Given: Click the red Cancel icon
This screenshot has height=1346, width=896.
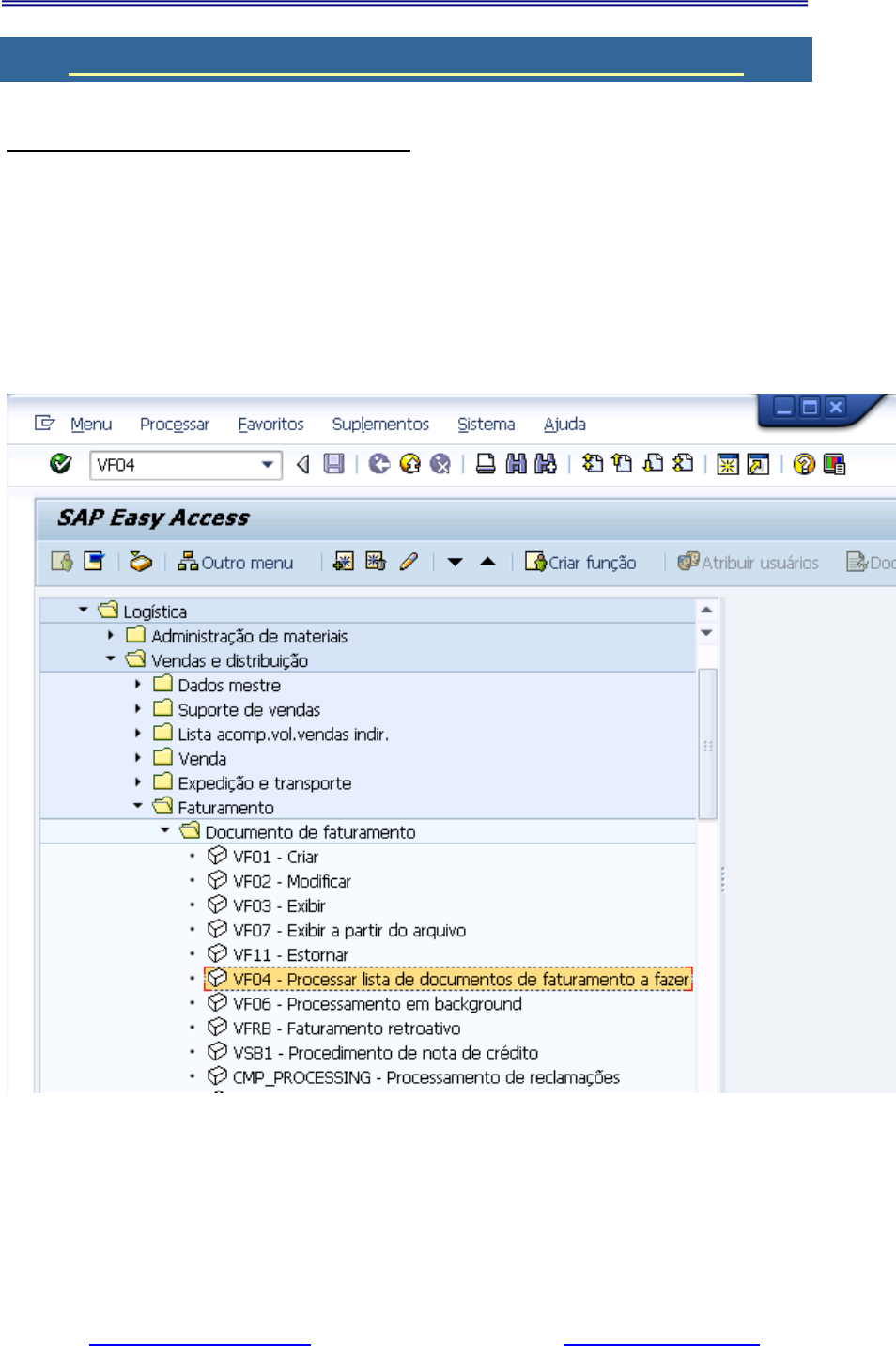Looking at the screenshot, I should pyautogui.click(x=440, y=464).
